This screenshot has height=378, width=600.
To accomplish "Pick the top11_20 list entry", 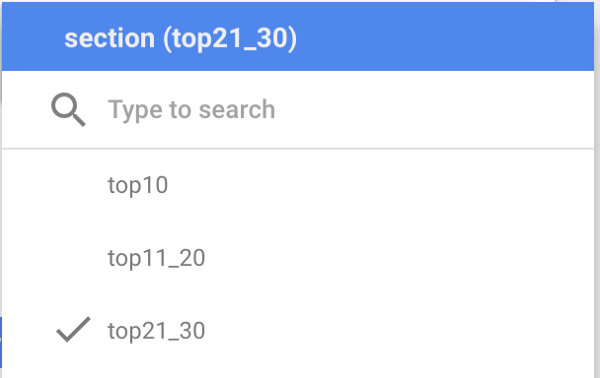I will [x=157, y=257].
